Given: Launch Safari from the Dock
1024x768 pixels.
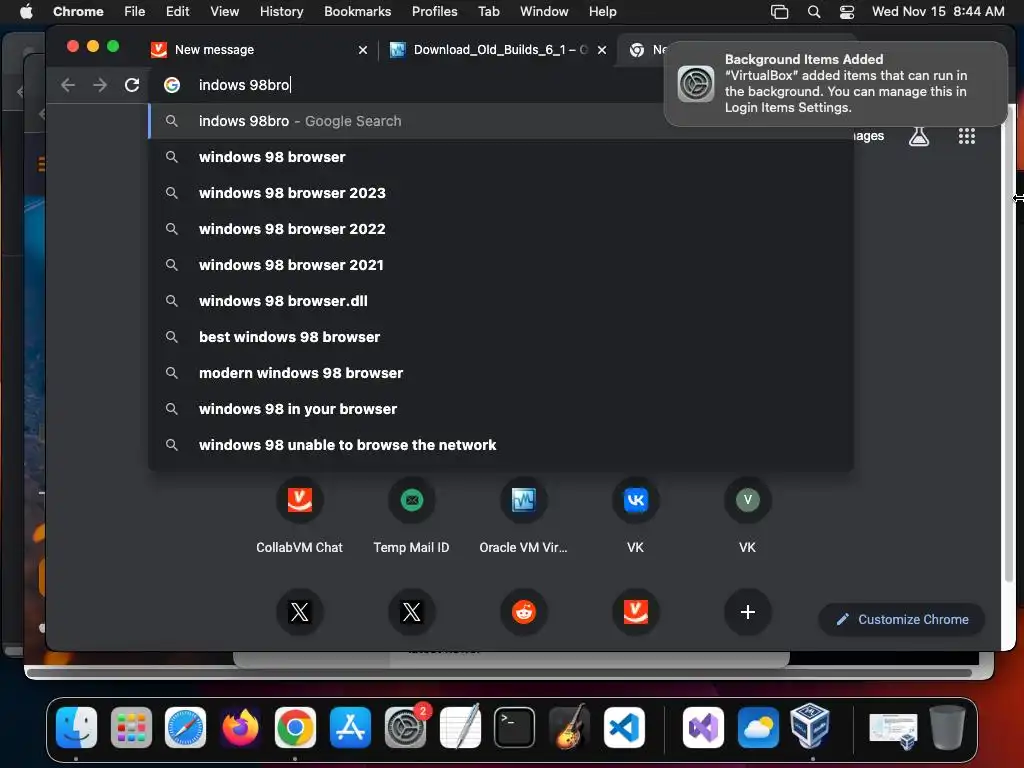Looking at the screenshot, I should (x=185, y=727).
